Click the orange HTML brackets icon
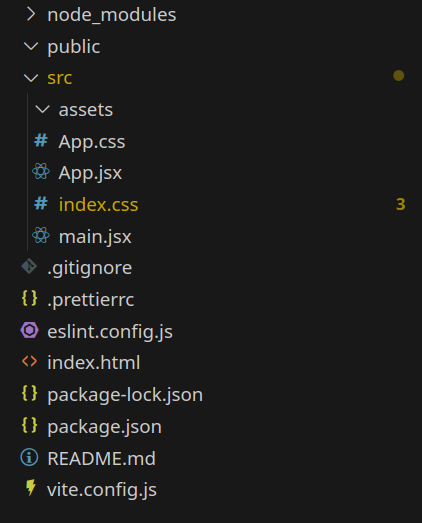Screen dimensions: 422x523 29,361
